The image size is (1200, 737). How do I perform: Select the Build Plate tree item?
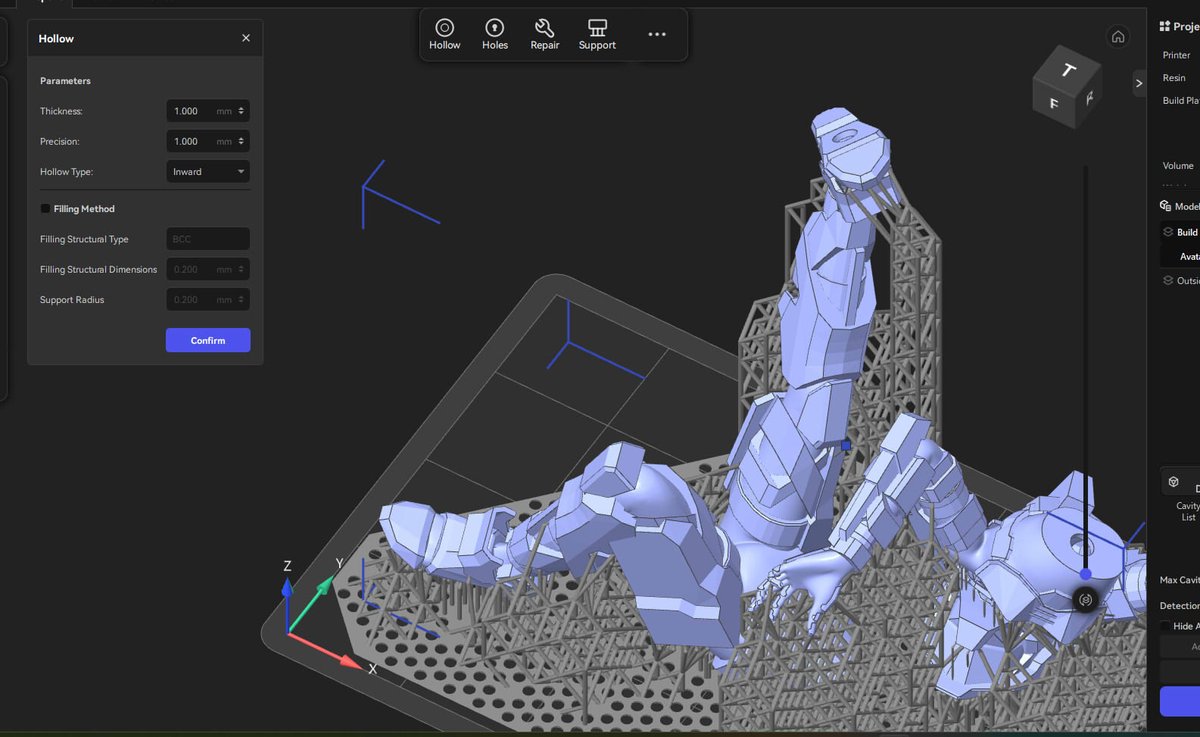pos(1180,232)
